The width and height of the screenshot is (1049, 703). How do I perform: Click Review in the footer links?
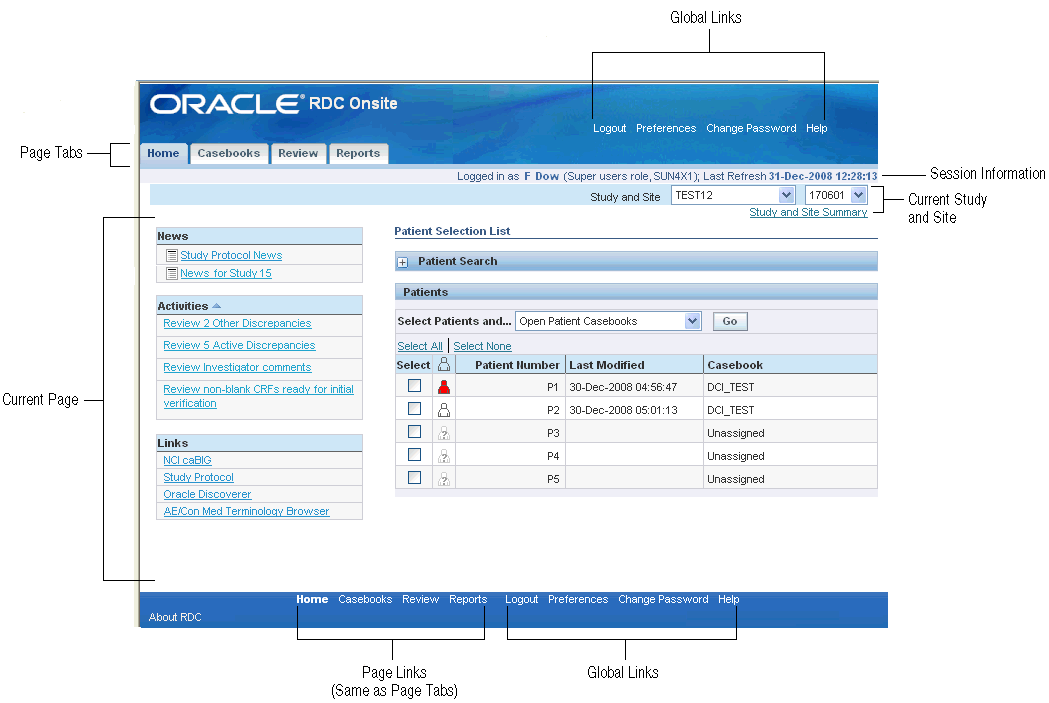[x=421, y=599]
